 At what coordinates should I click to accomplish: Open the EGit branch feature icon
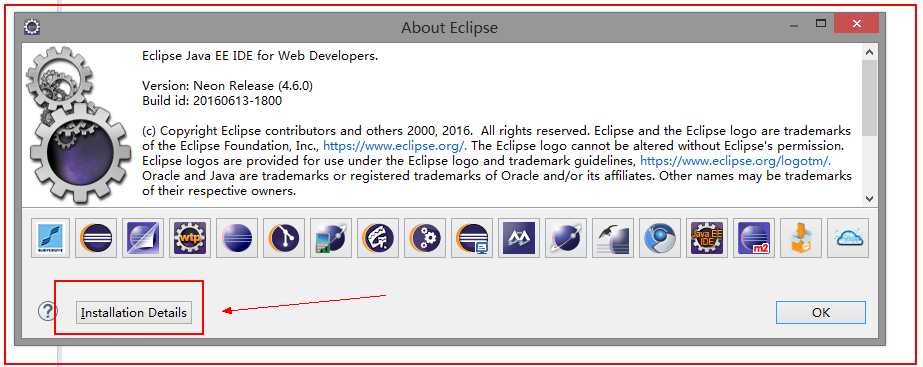pos(284,238)
